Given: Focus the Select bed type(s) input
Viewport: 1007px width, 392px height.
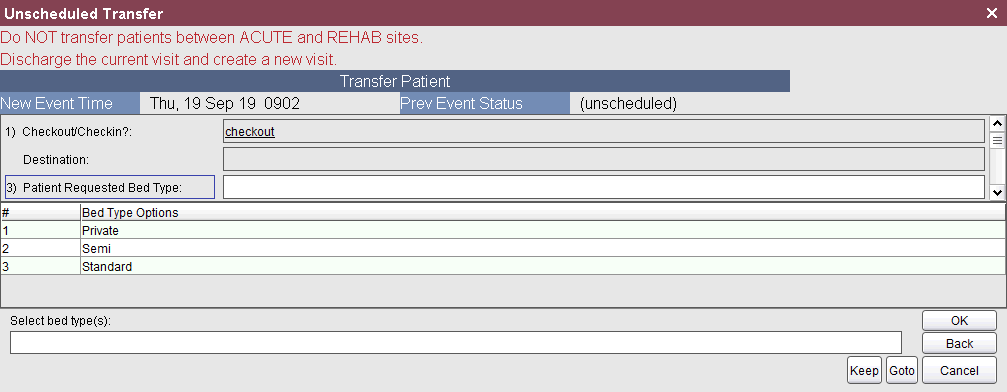Looking at the screenshot, I should click(456, 343).
